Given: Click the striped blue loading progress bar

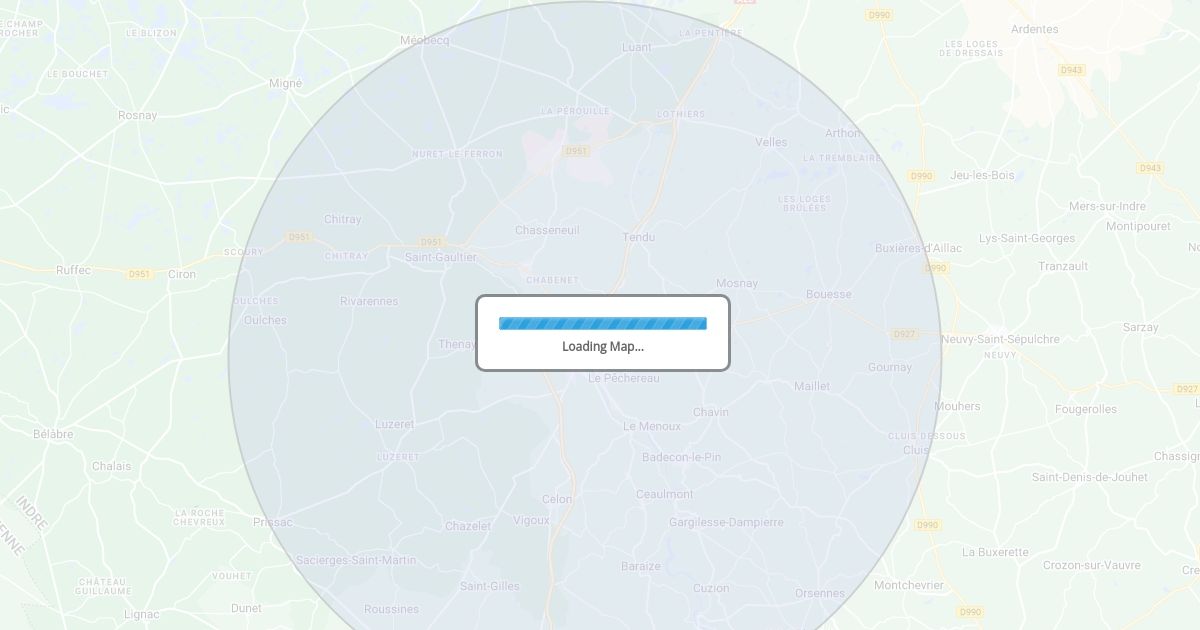Looking at the screenshot, I should coord(603,323).
